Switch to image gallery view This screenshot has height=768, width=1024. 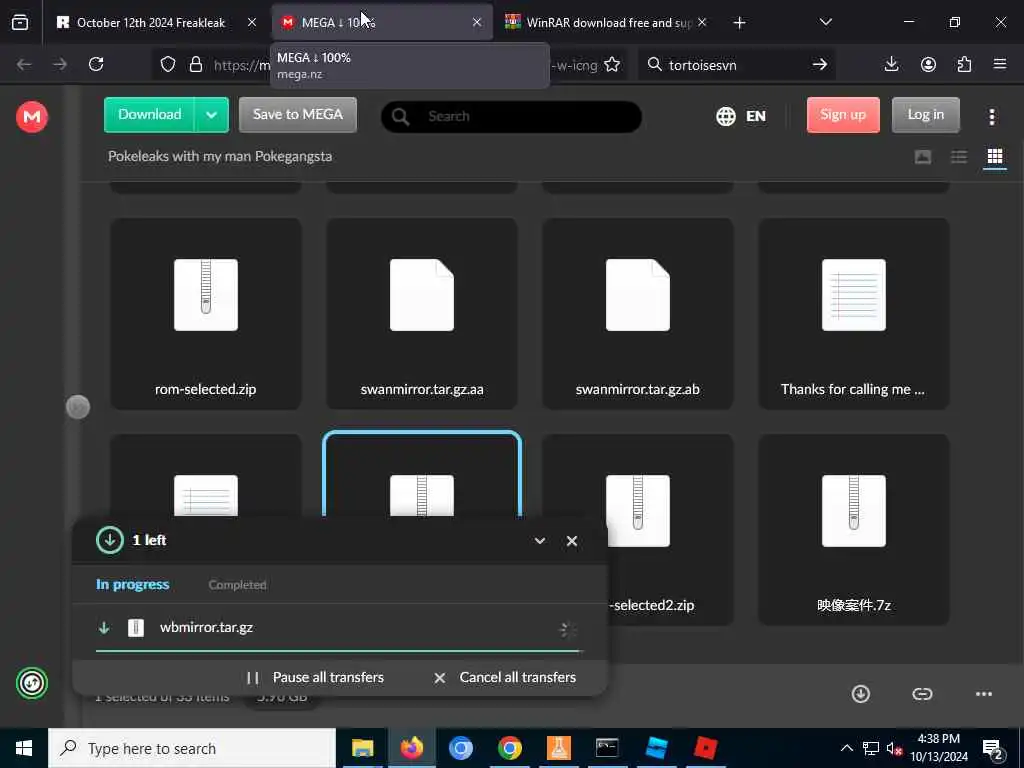coord(923,157)
